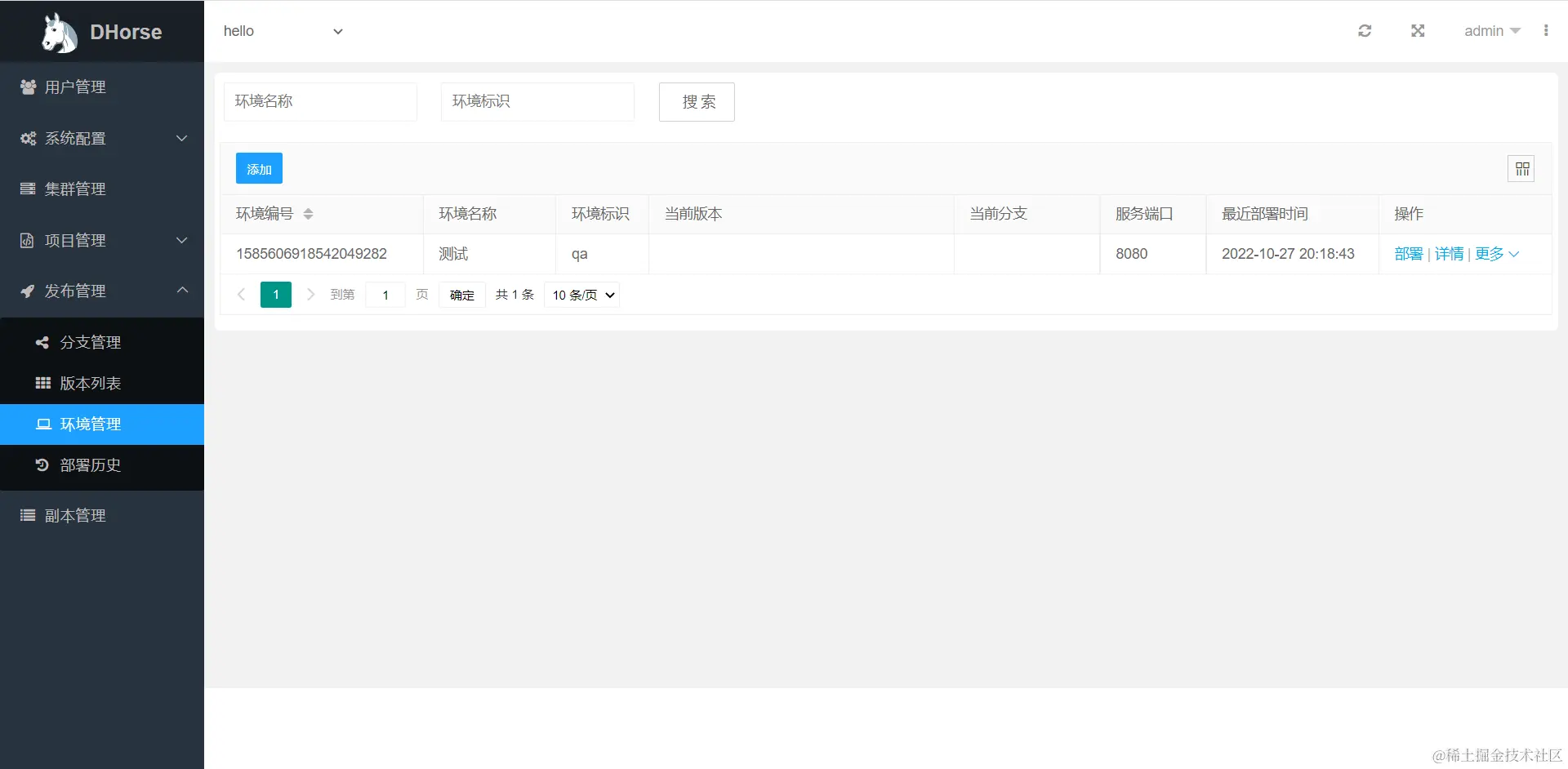
Task: Open the column display settings icon
Action: 1522,168
